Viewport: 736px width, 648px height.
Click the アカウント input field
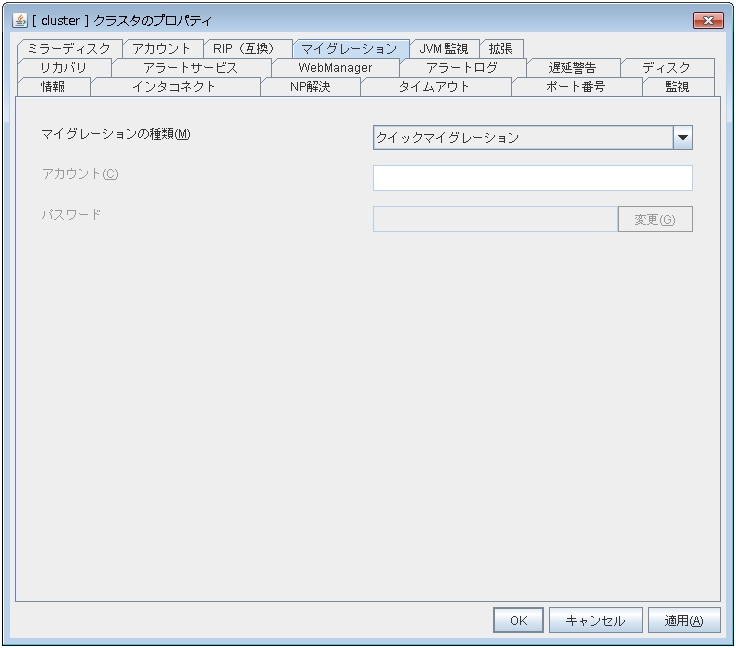[x=532, y=178]
